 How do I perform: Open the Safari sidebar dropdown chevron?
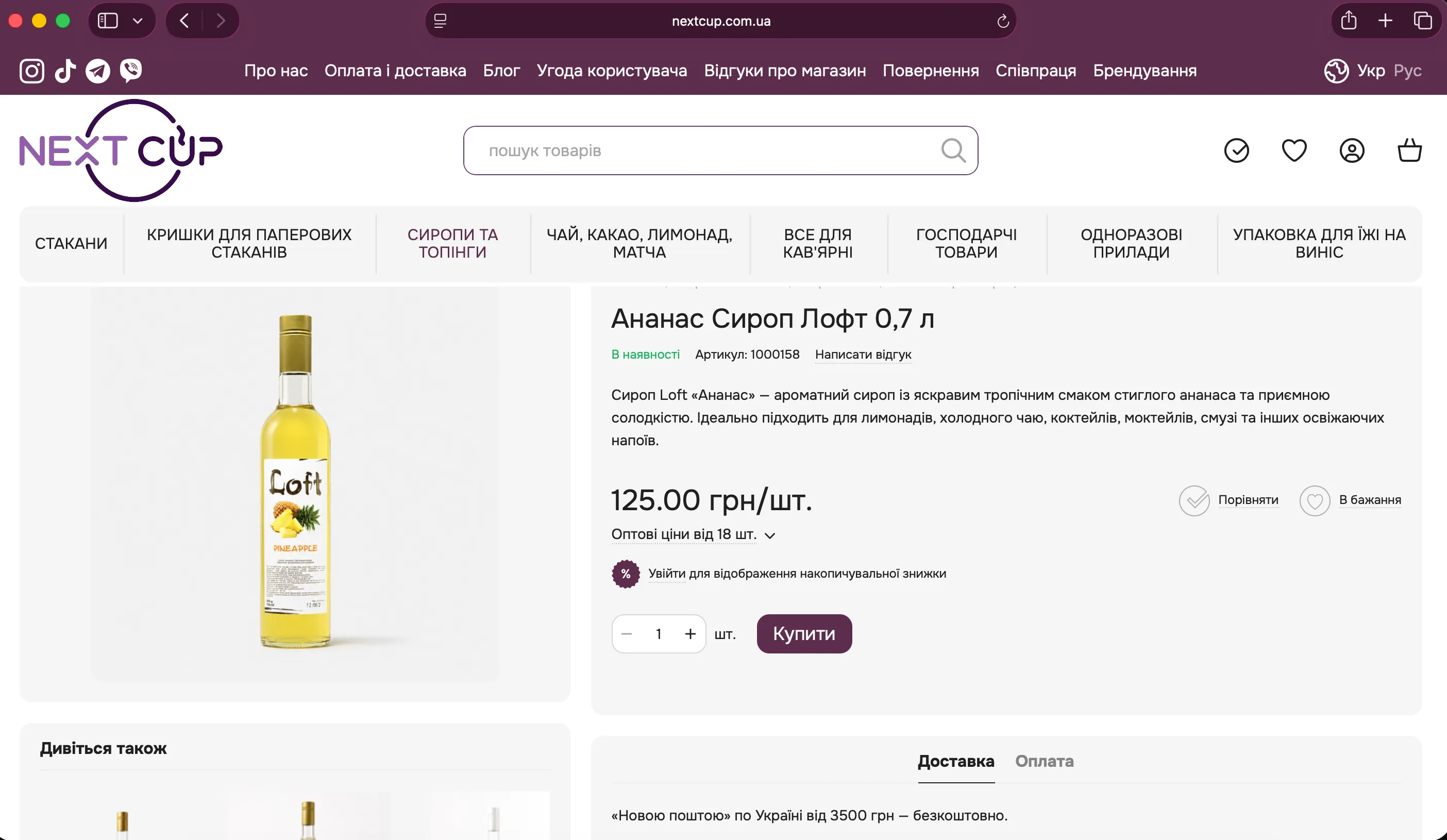point(138,21)
